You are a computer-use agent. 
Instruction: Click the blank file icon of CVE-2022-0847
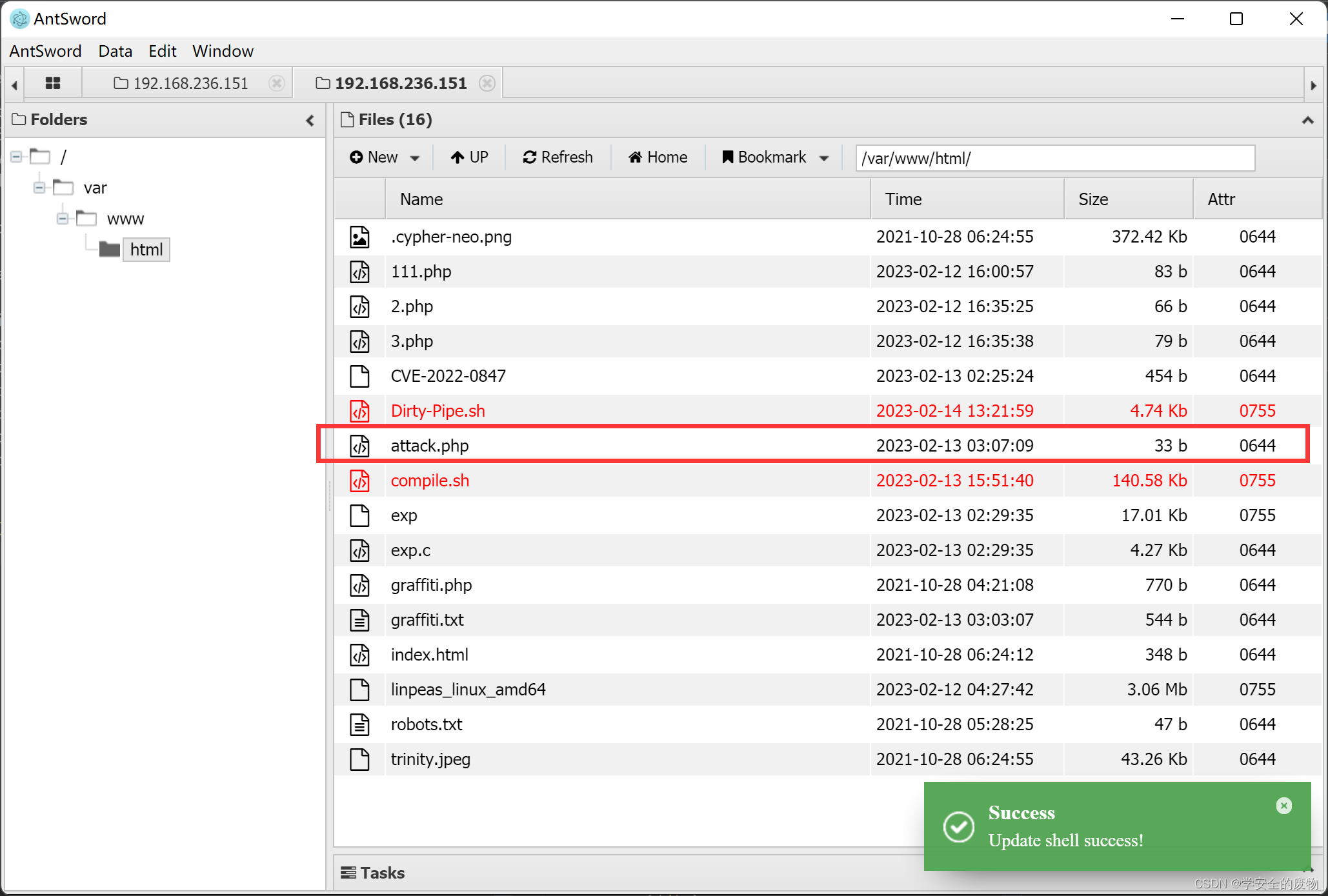tap(359, 376)
